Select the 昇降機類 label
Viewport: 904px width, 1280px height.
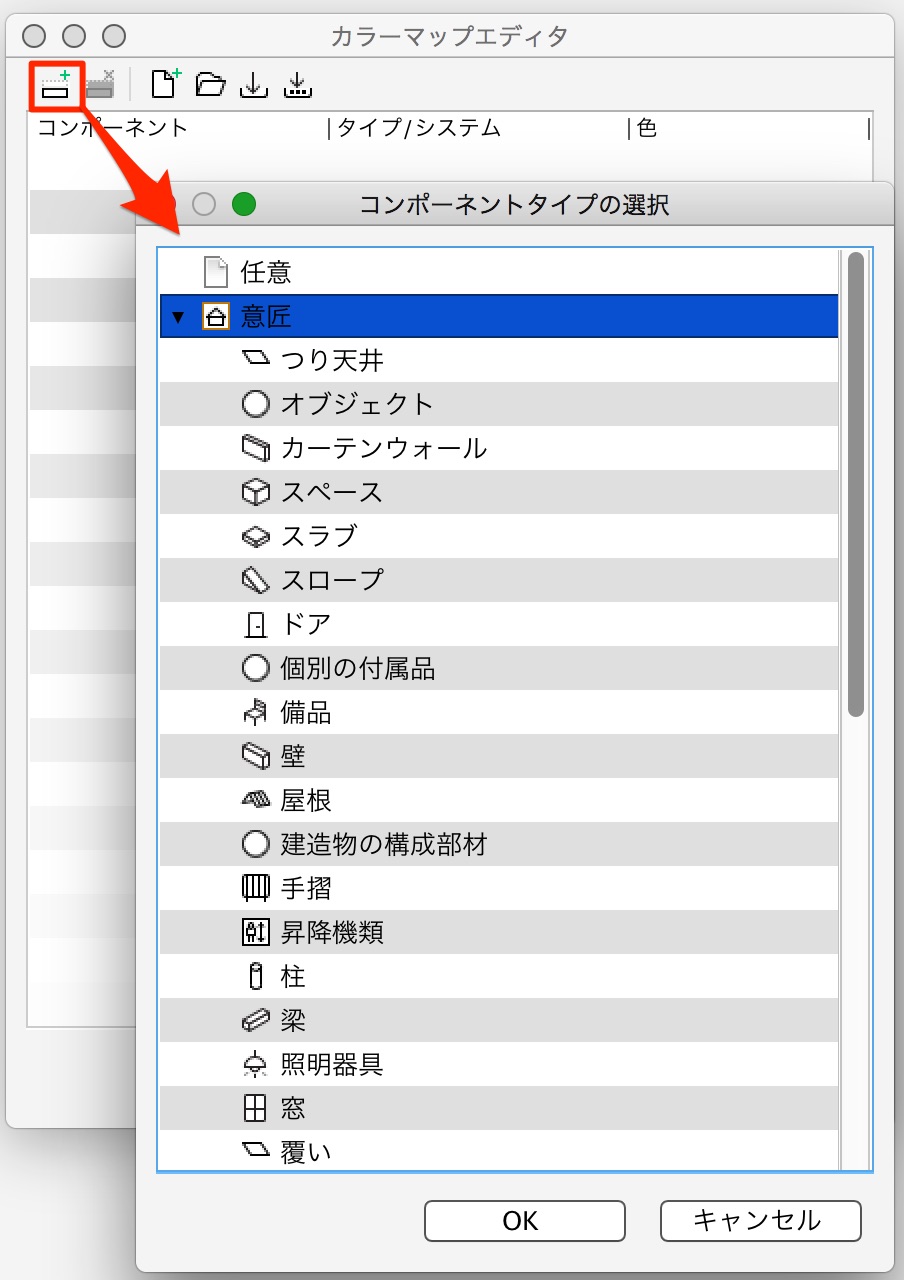tap(332, 933)
